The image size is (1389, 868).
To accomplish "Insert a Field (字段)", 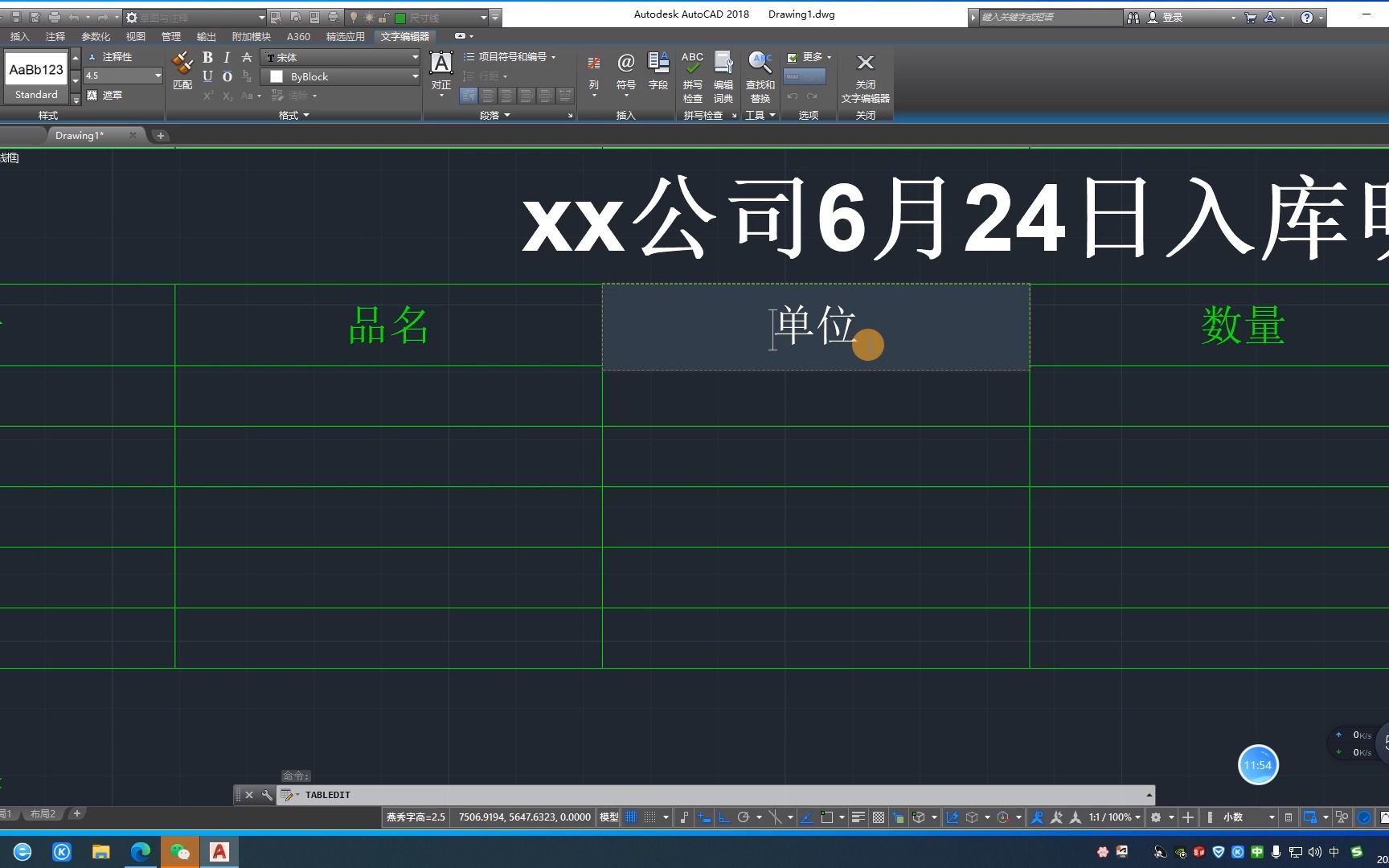I will (x=658, y=71).
